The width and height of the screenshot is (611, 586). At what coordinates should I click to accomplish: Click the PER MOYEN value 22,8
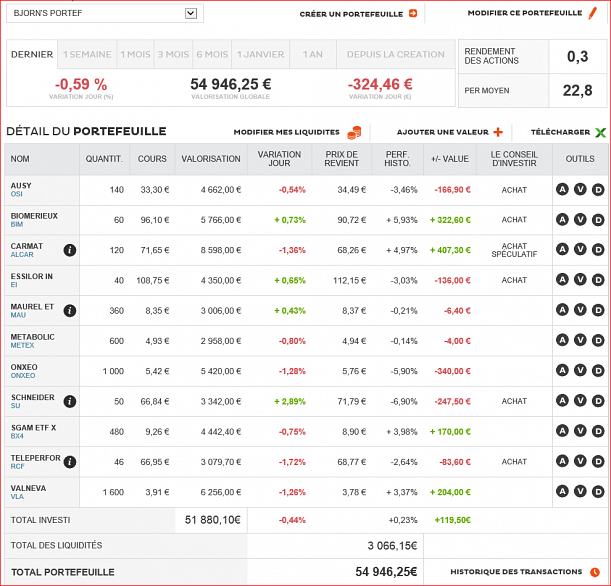pyautogui.click(x=577, y=90)
